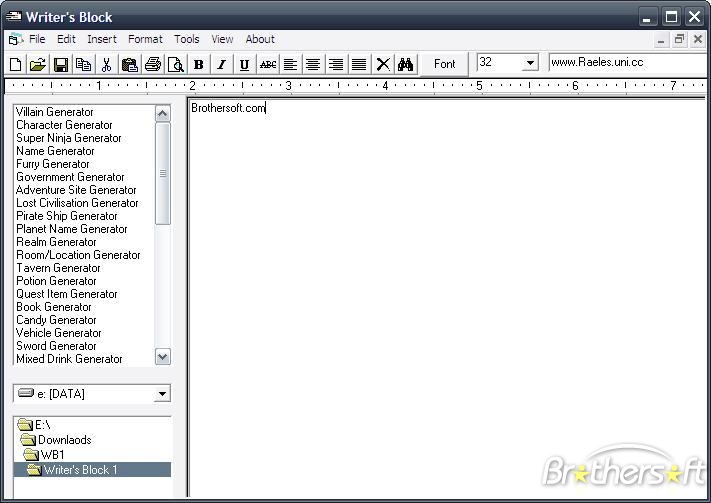
Task: Open Print Preview icon
Action: [175, 65]
